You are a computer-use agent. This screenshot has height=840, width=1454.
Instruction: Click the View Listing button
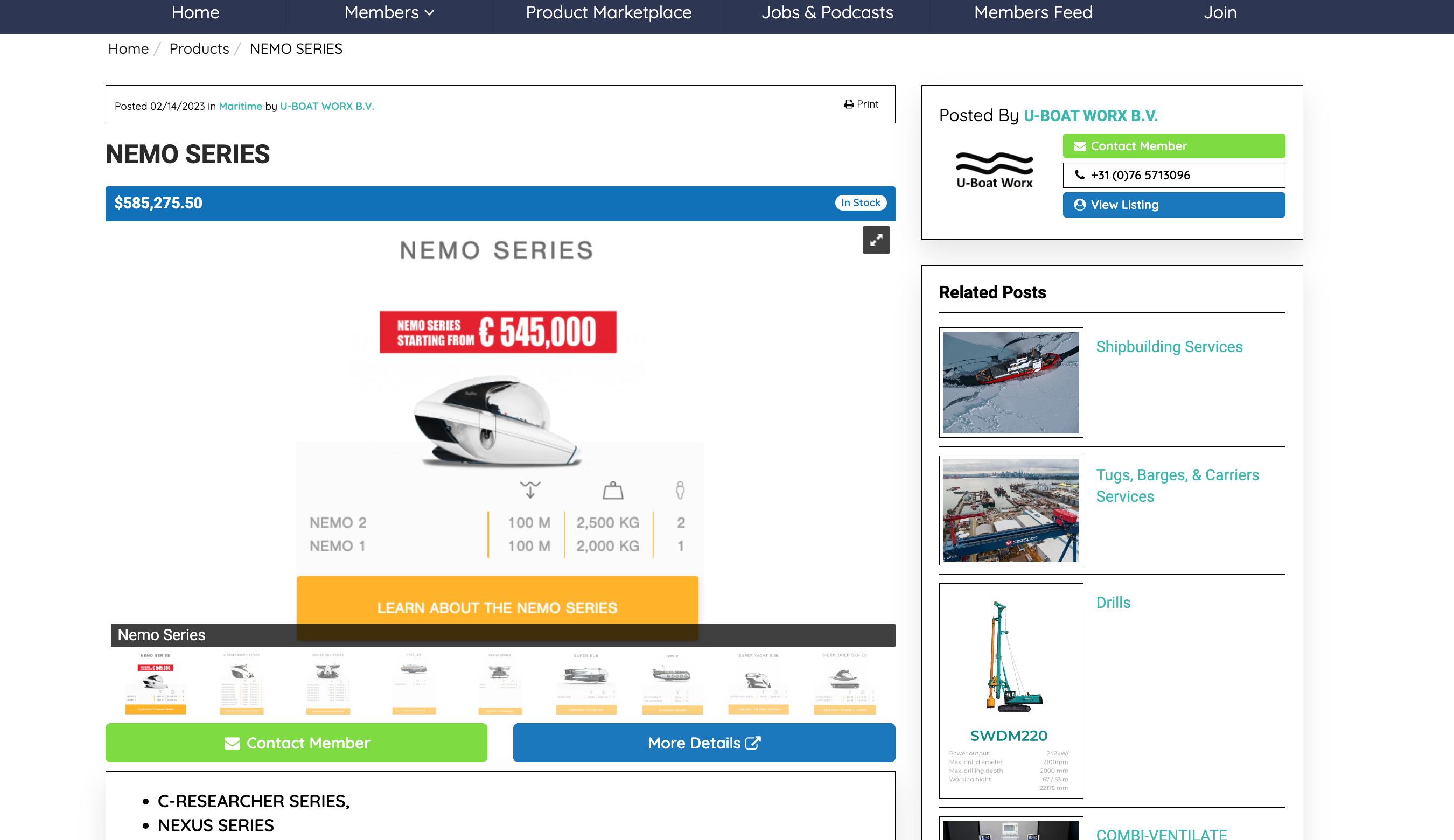[1173, 205]
